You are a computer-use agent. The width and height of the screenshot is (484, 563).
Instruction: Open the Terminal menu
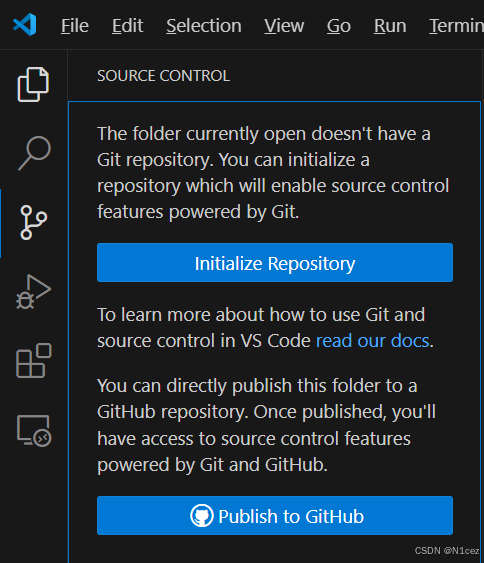tap(456, 26)
